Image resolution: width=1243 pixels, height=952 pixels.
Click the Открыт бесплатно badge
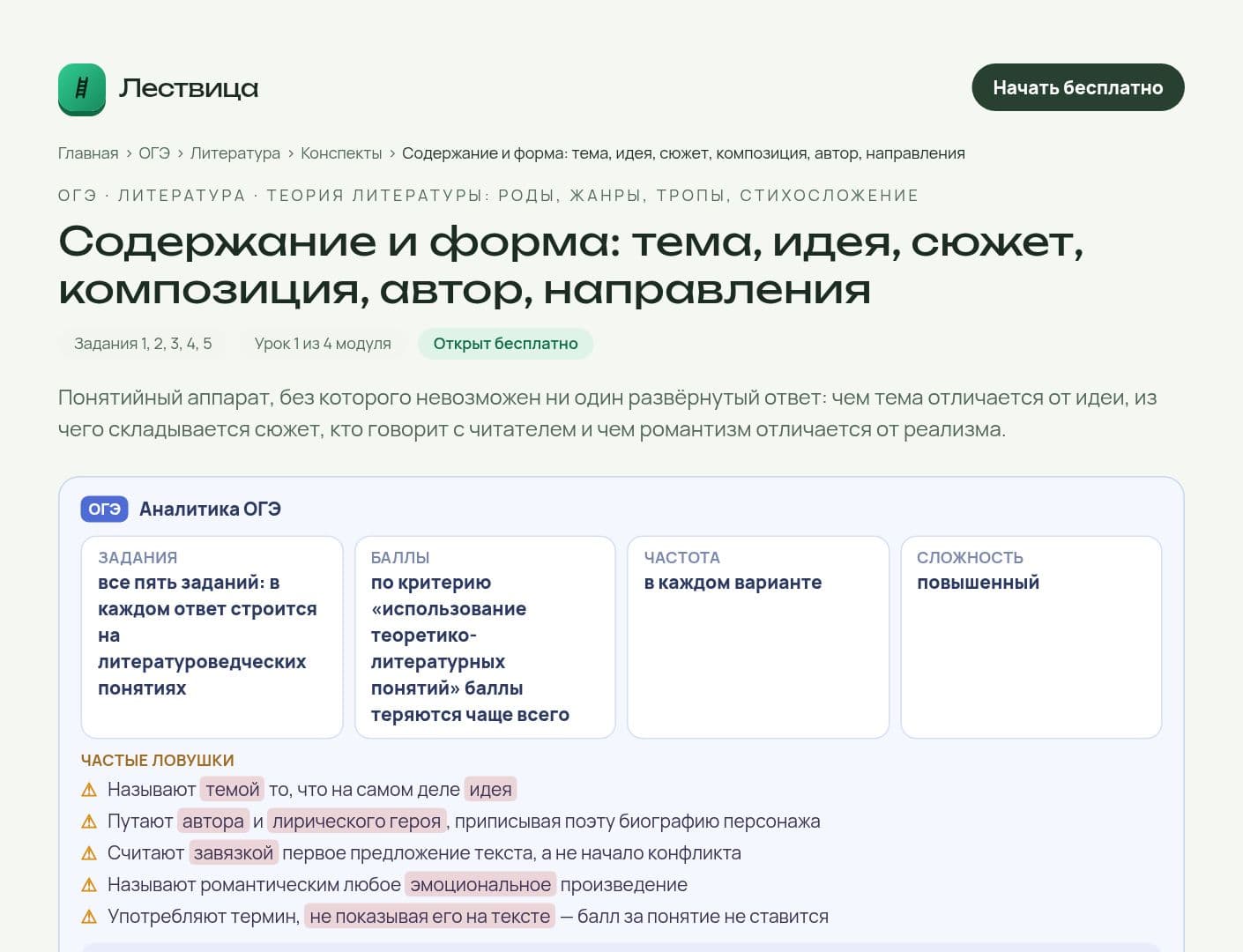505,344
